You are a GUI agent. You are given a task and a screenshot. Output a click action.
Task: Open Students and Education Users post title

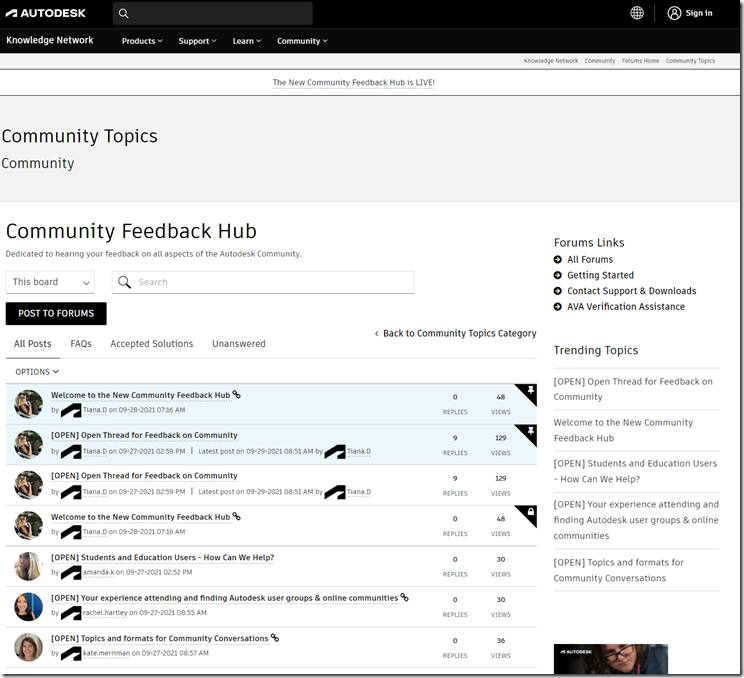(x=162, y=557)
